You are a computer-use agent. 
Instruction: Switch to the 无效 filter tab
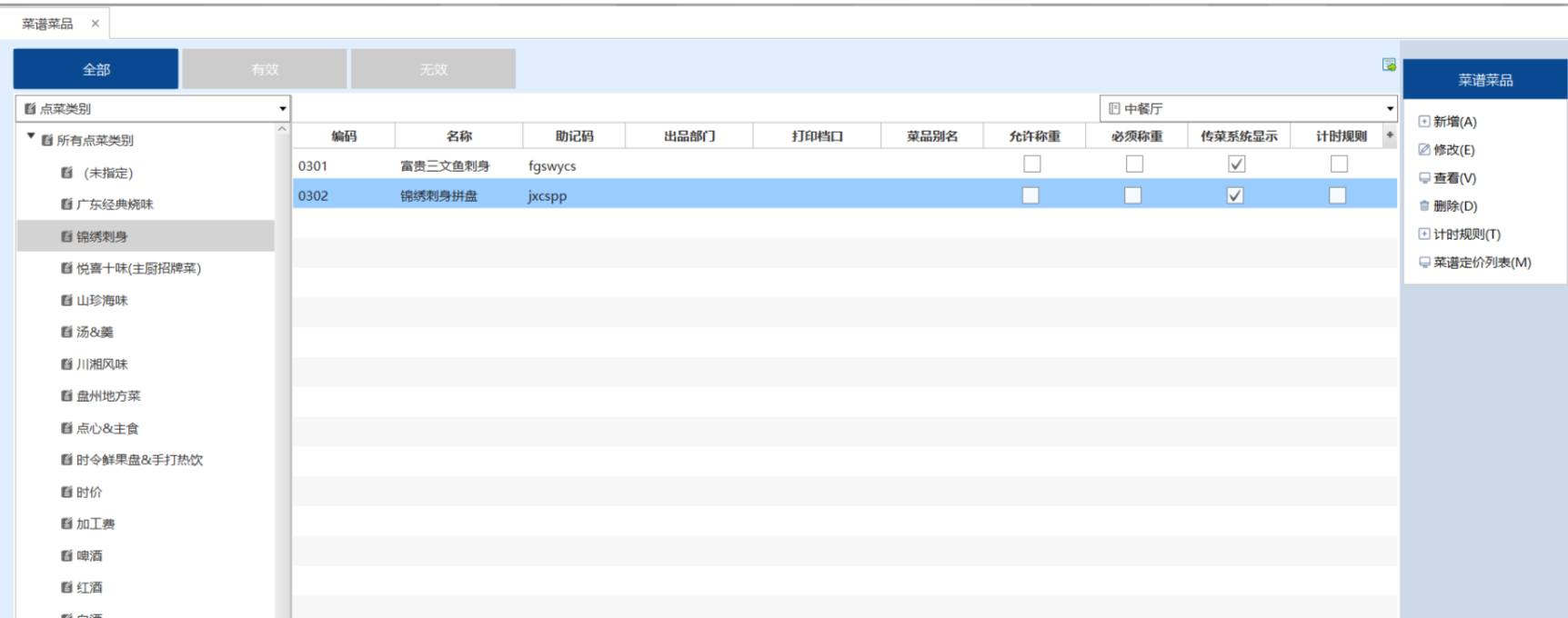click(434, 69)
